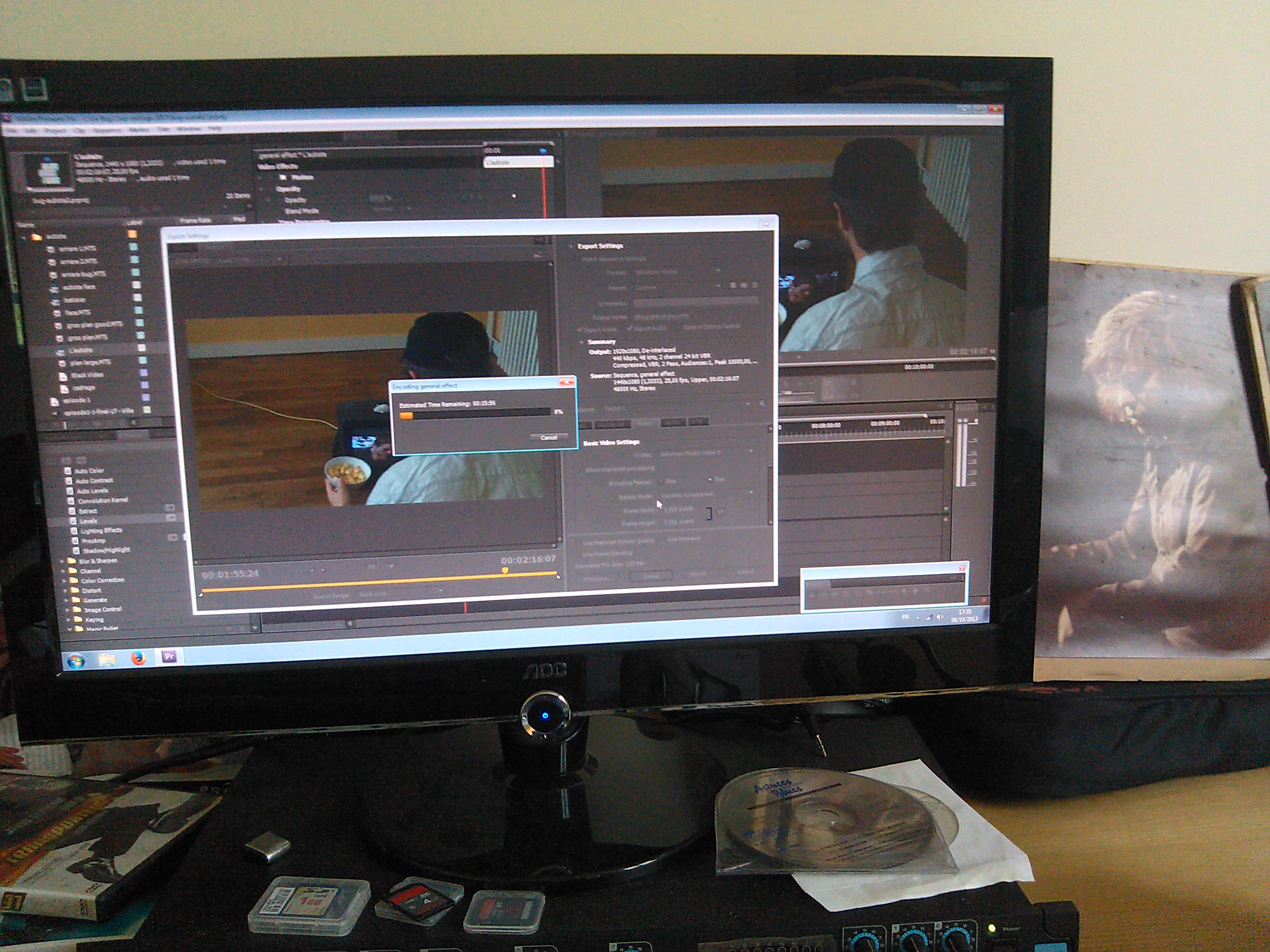Select the Black Video project item
This screenshot has width=1270, height=952.
coord(87,375)
